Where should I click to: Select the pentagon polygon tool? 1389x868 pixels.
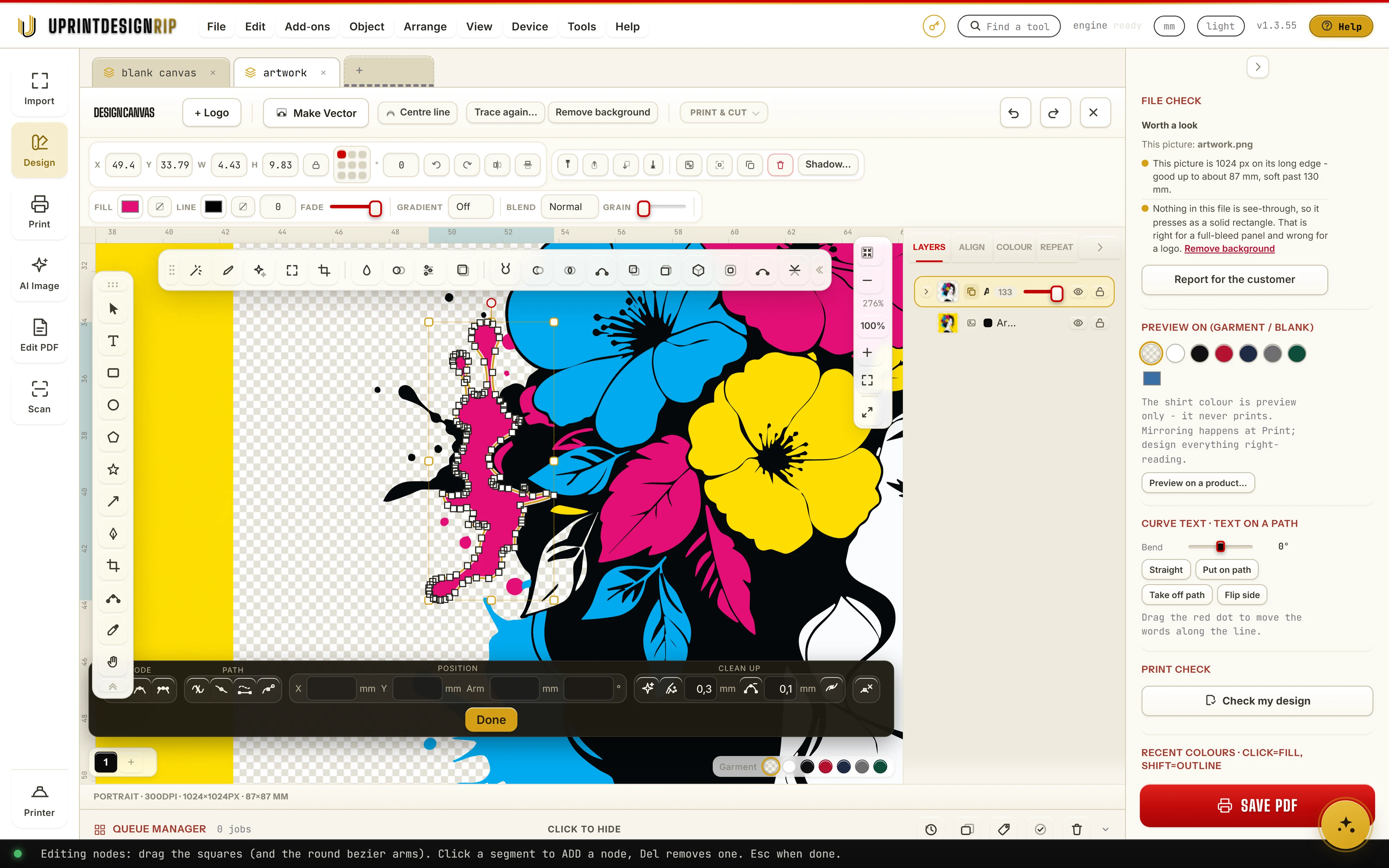click(113, 437)
